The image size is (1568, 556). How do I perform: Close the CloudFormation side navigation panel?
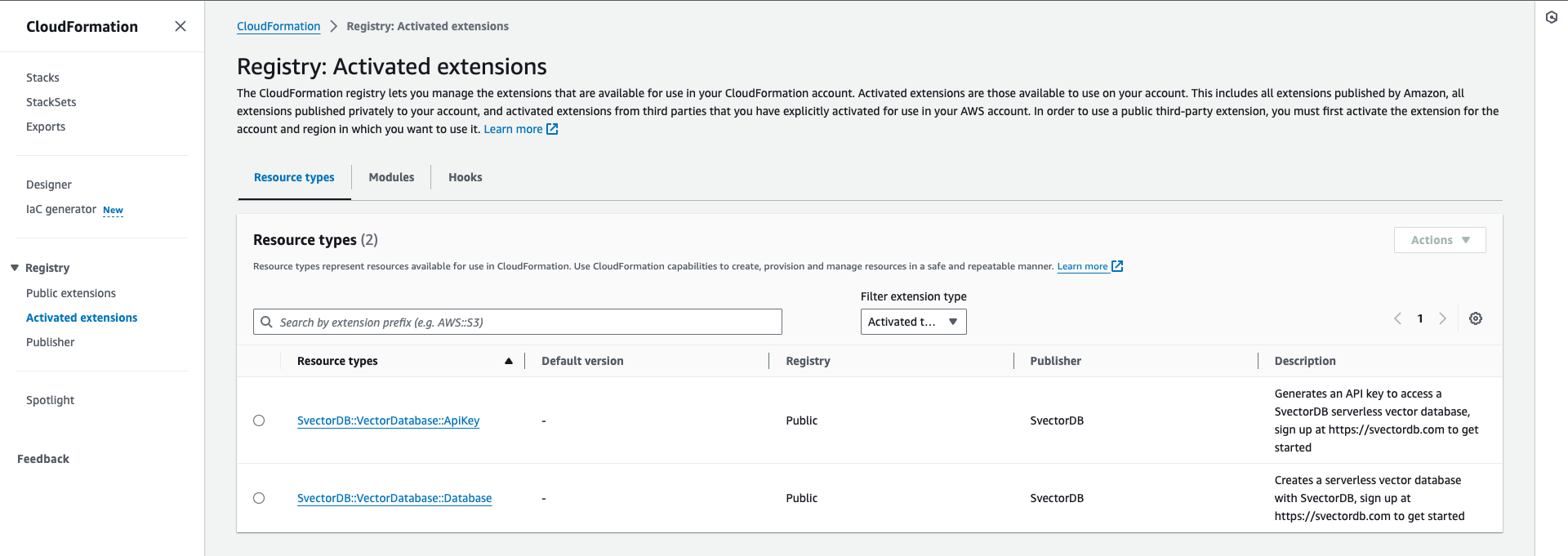coord(180,26)
